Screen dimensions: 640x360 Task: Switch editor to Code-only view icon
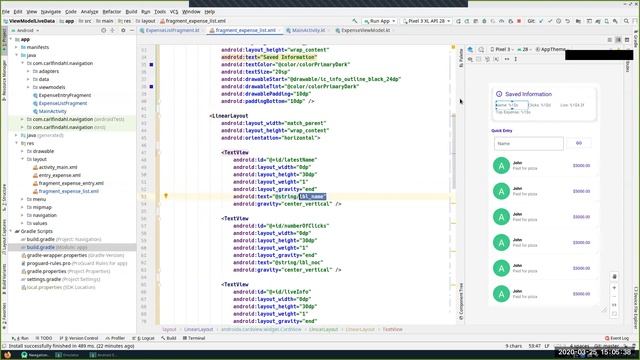[609, 40]
